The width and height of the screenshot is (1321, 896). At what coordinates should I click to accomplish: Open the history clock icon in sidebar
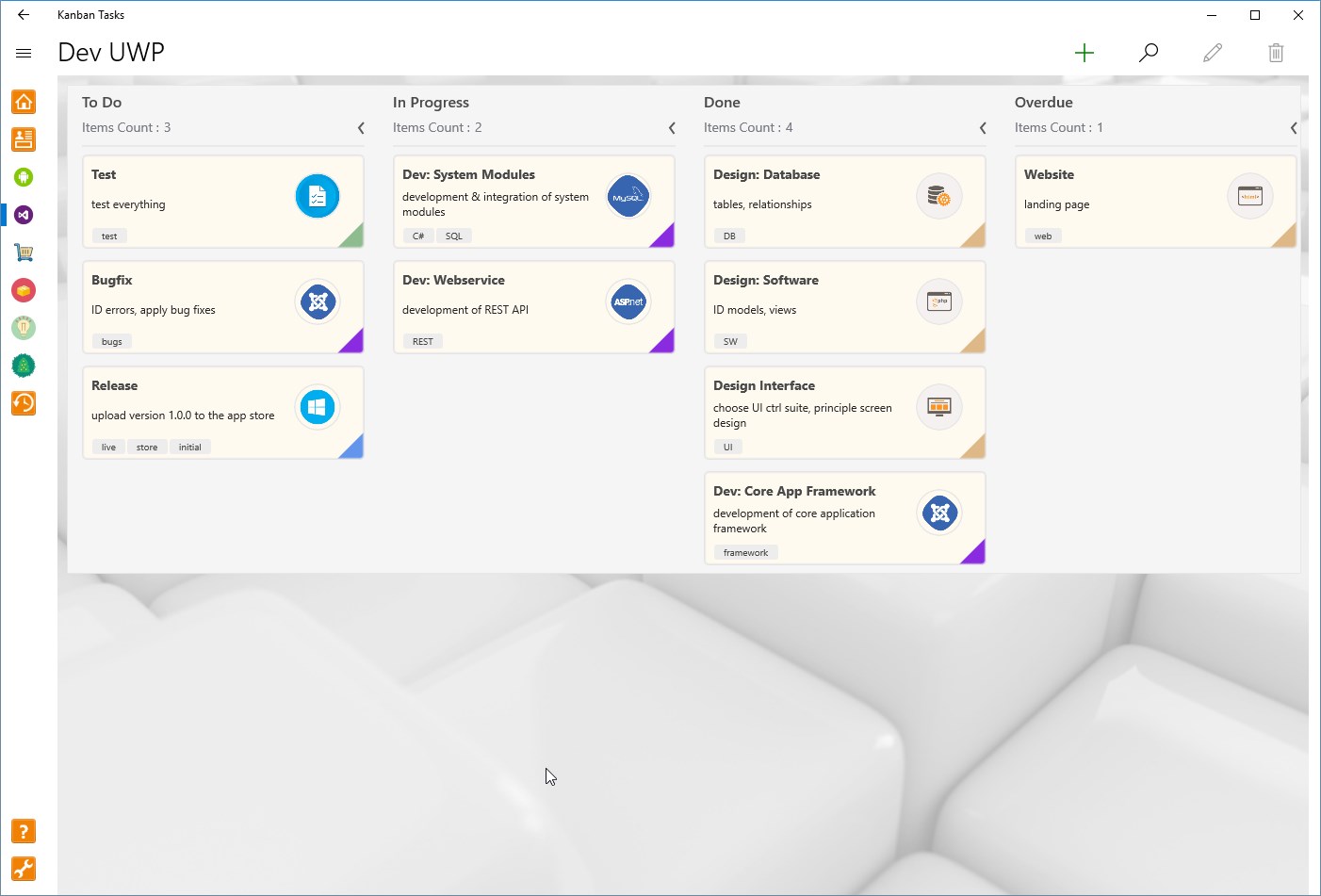coord(24,403)
